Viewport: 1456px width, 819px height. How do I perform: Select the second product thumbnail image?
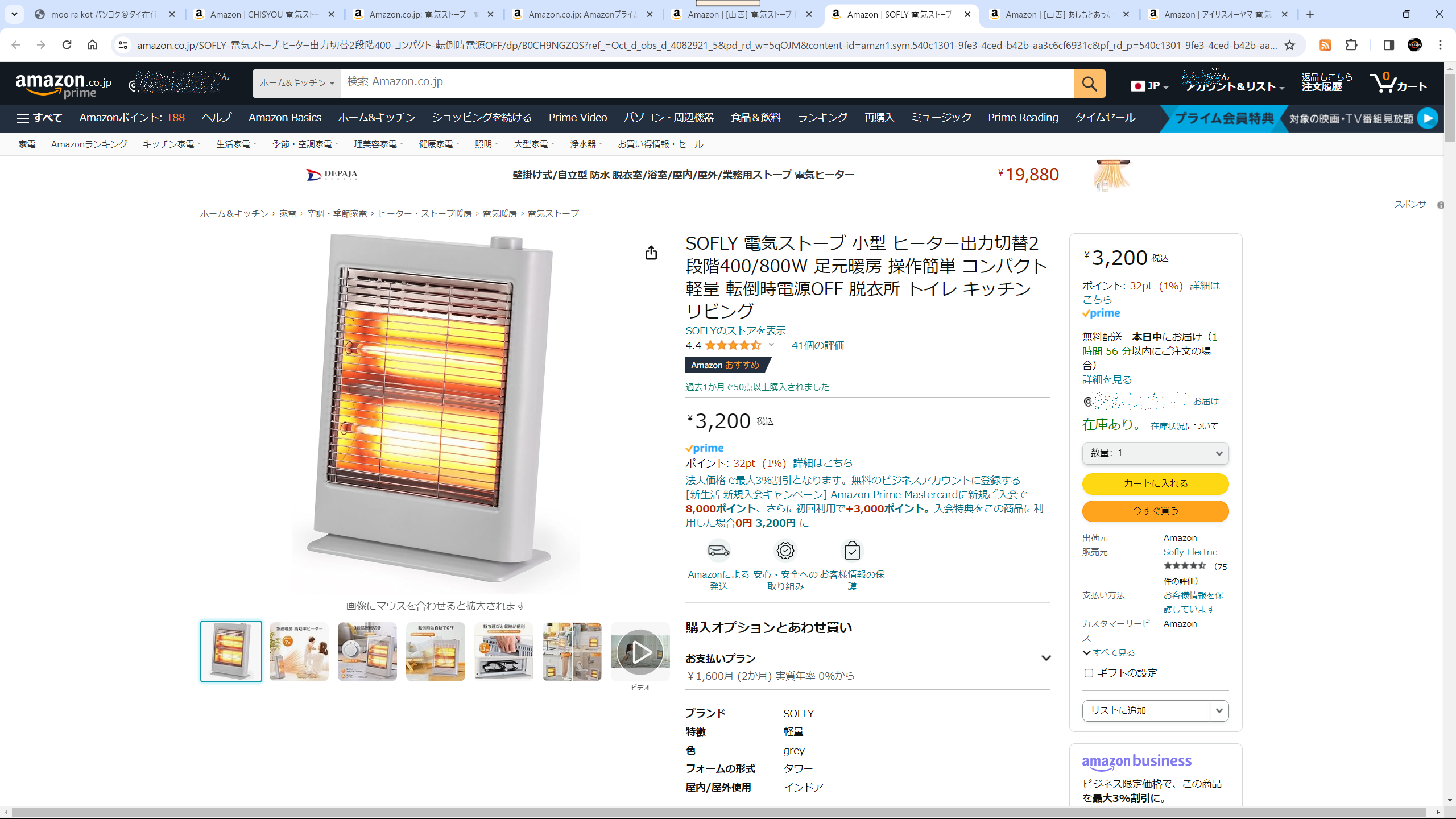[x=299, y=652]
